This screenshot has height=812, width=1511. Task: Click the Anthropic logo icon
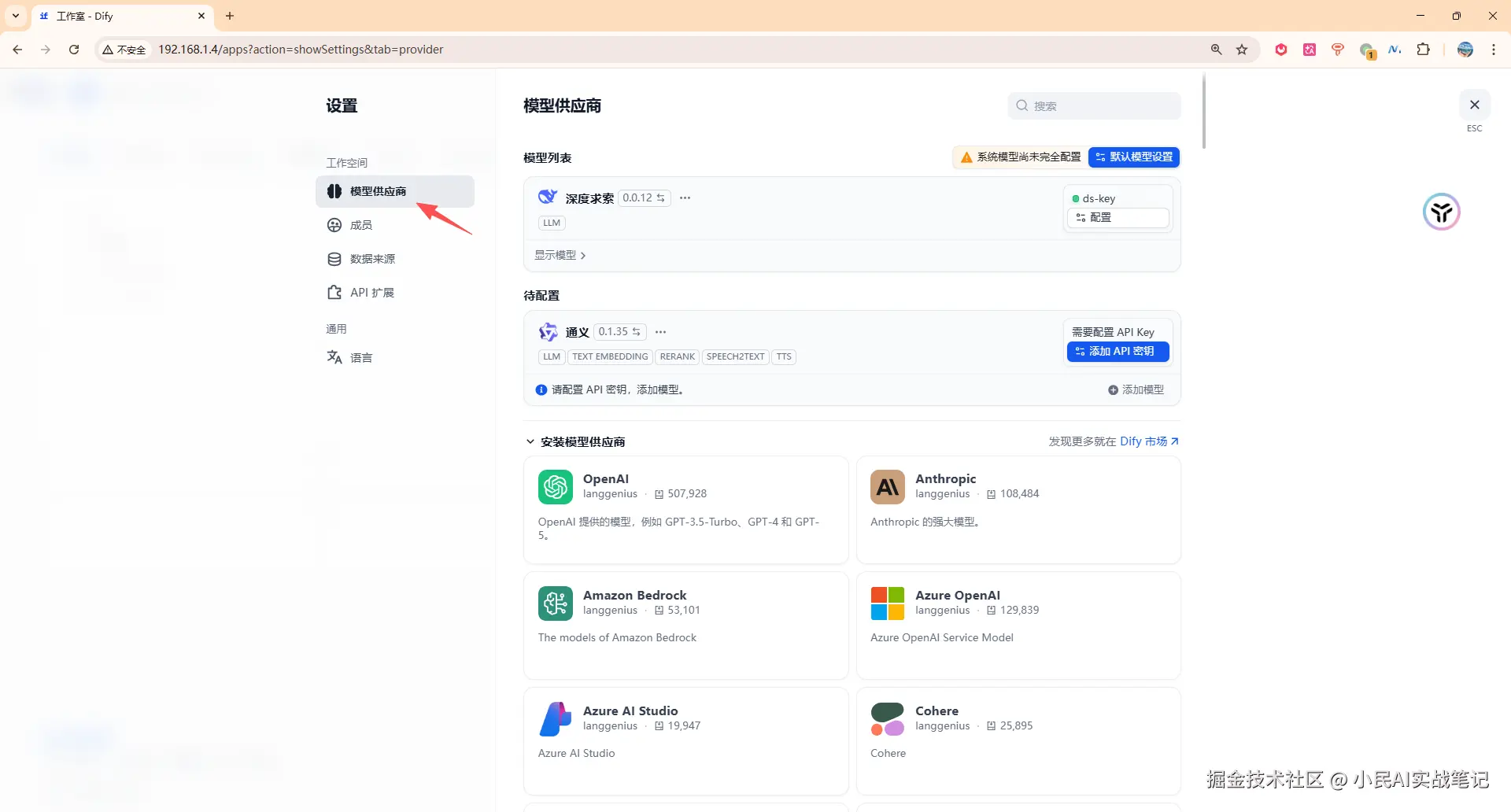pyautogui.click(x=888, y=487)
